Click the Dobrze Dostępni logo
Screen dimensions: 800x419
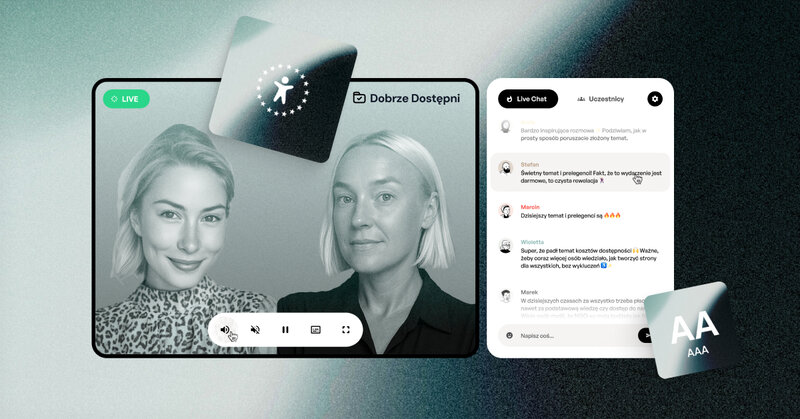pos(405,98)
